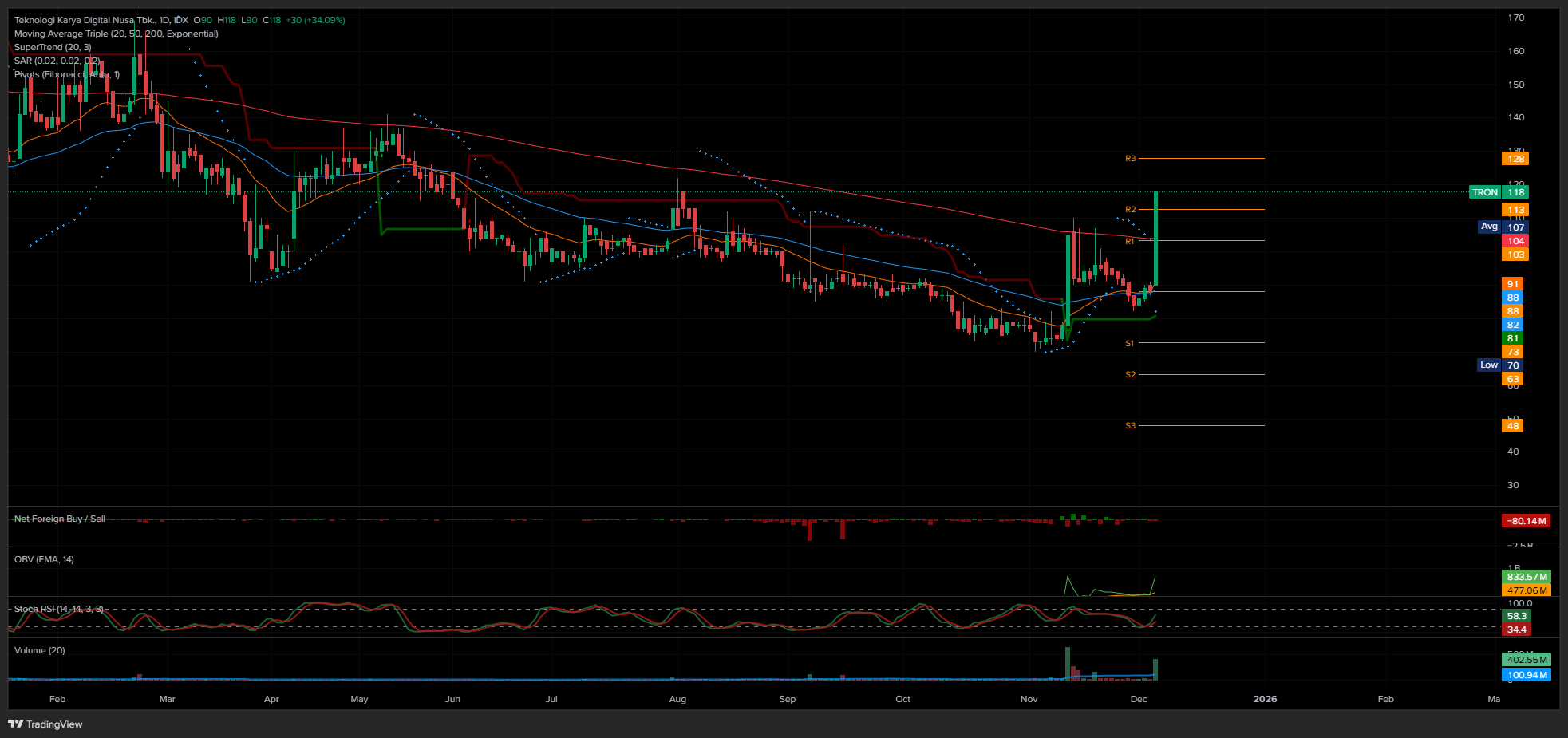1568x738 pixels.
Task: Click the Volume (20) pane label
Action: (x=39, y=650)
